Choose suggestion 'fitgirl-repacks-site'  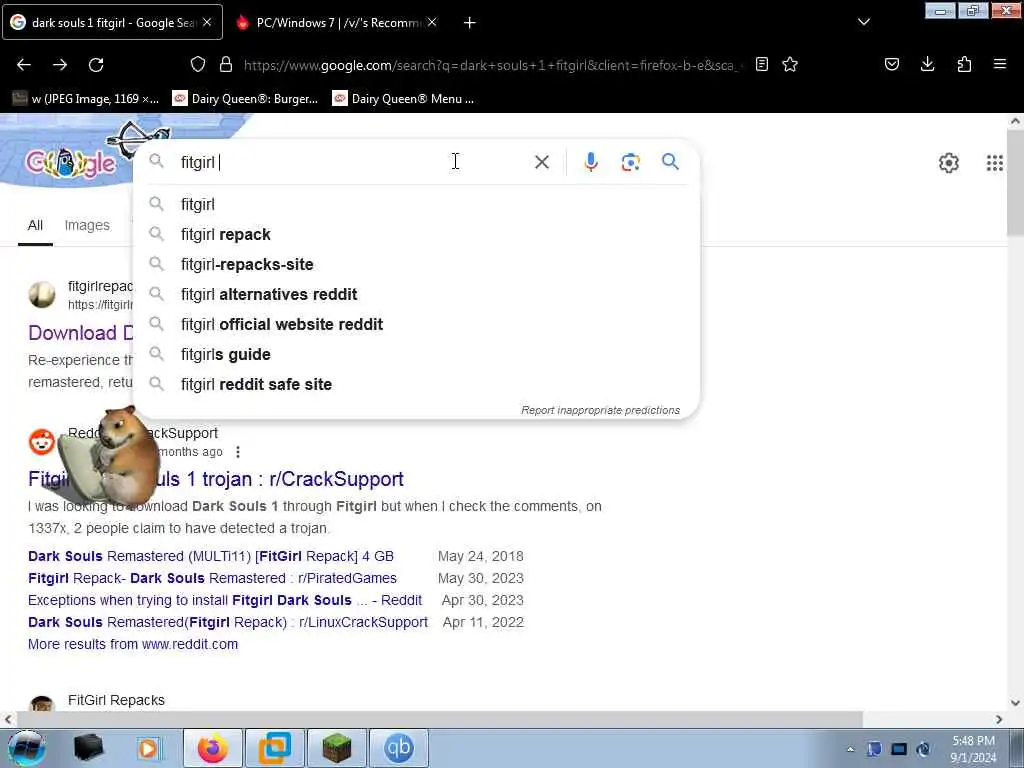pyautogui.click(x=417, y=264)
